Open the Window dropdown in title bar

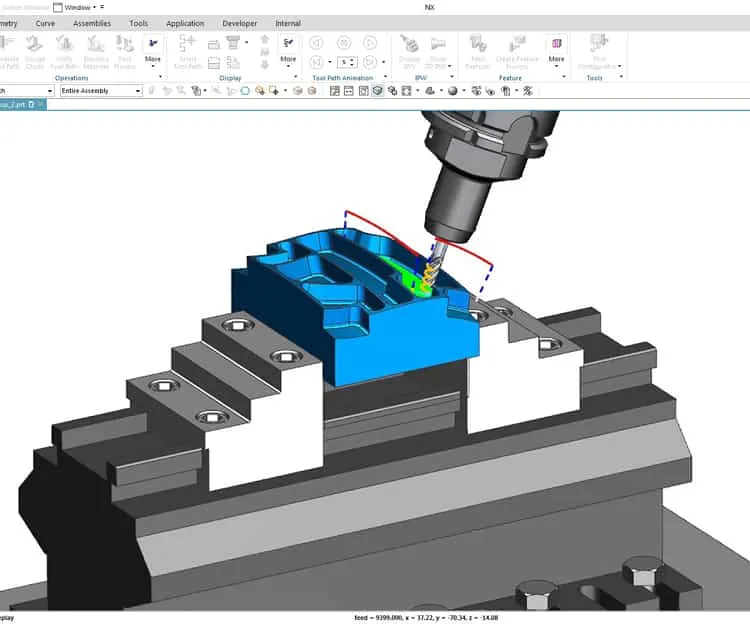click(x=77, y=7)
